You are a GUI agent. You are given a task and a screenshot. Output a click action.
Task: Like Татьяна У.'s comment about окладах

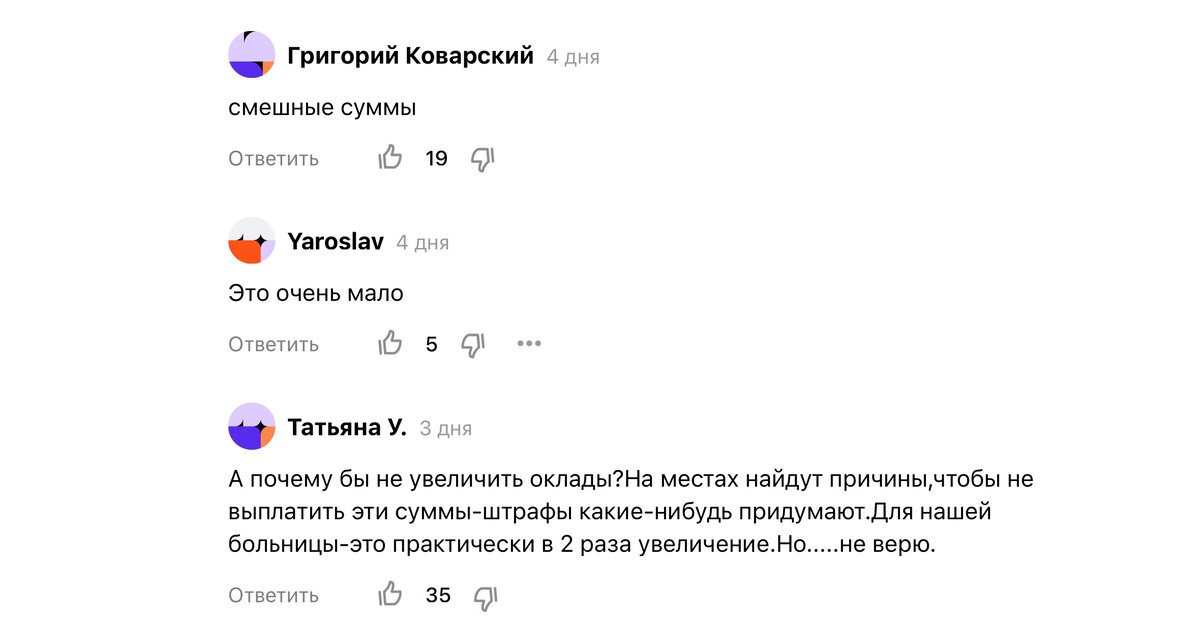coord(391,594)
